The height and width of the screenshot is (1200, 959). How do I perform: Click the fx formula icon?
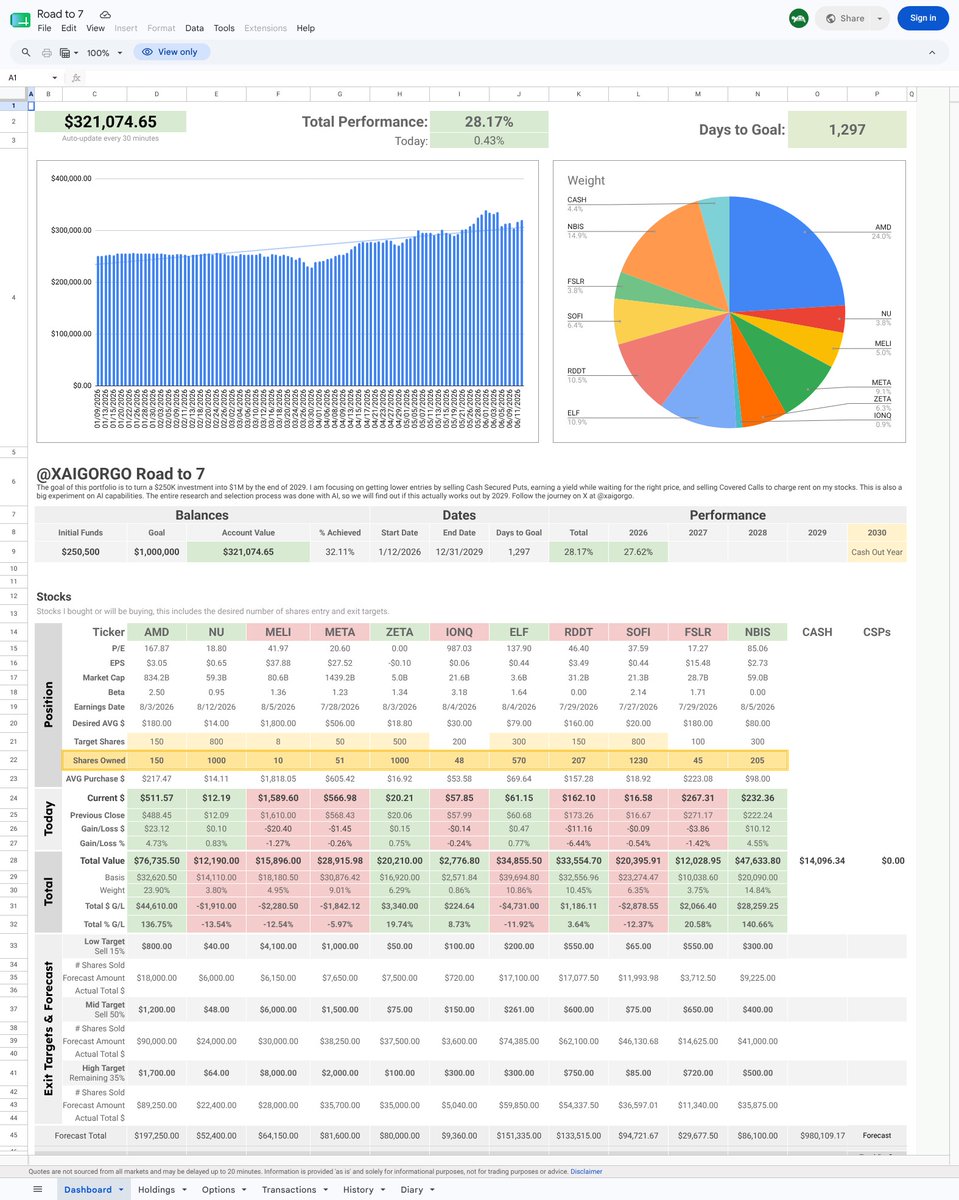click(x=77, y=77)
